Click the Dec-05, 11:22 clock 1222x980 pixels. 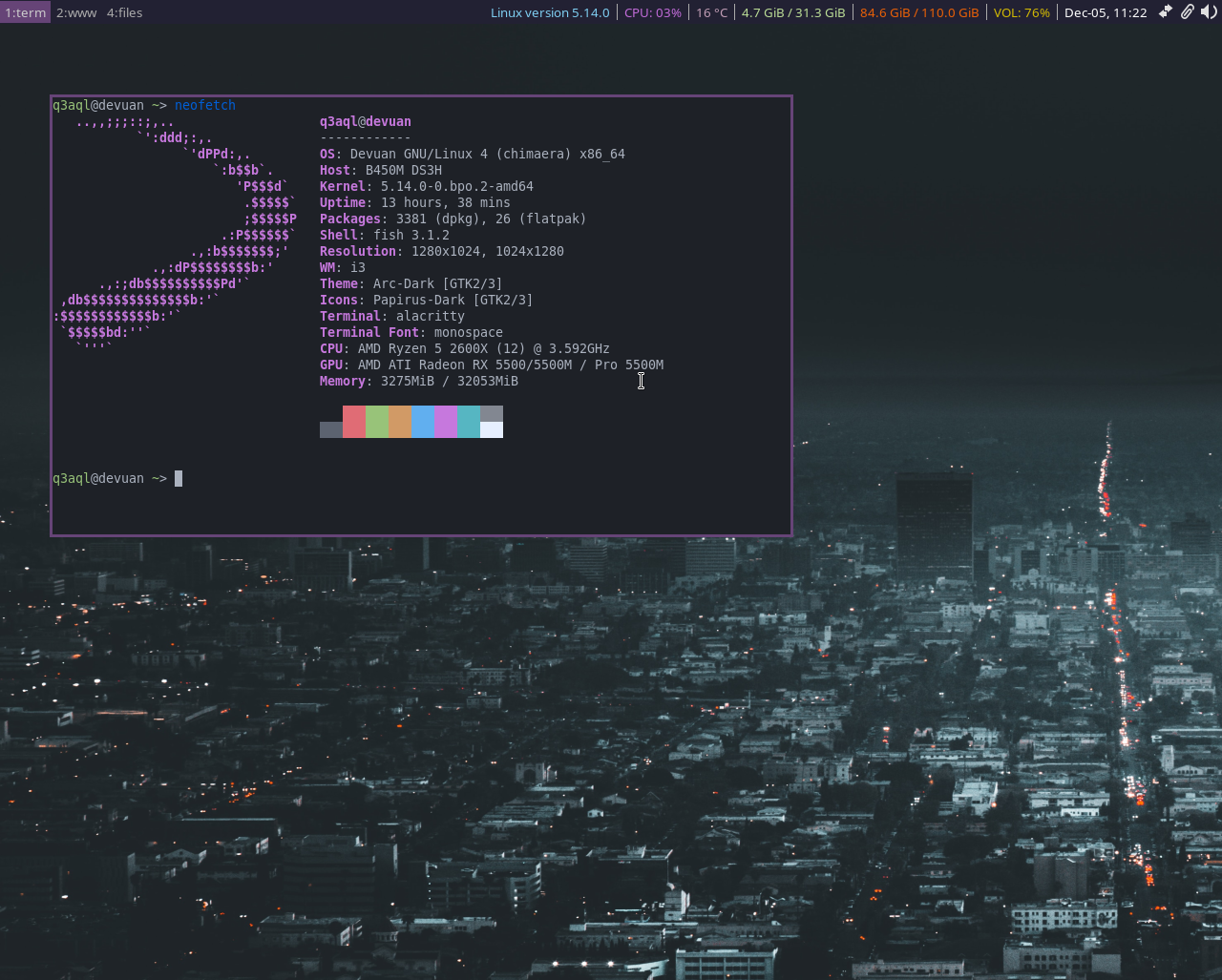(1106, 12)
